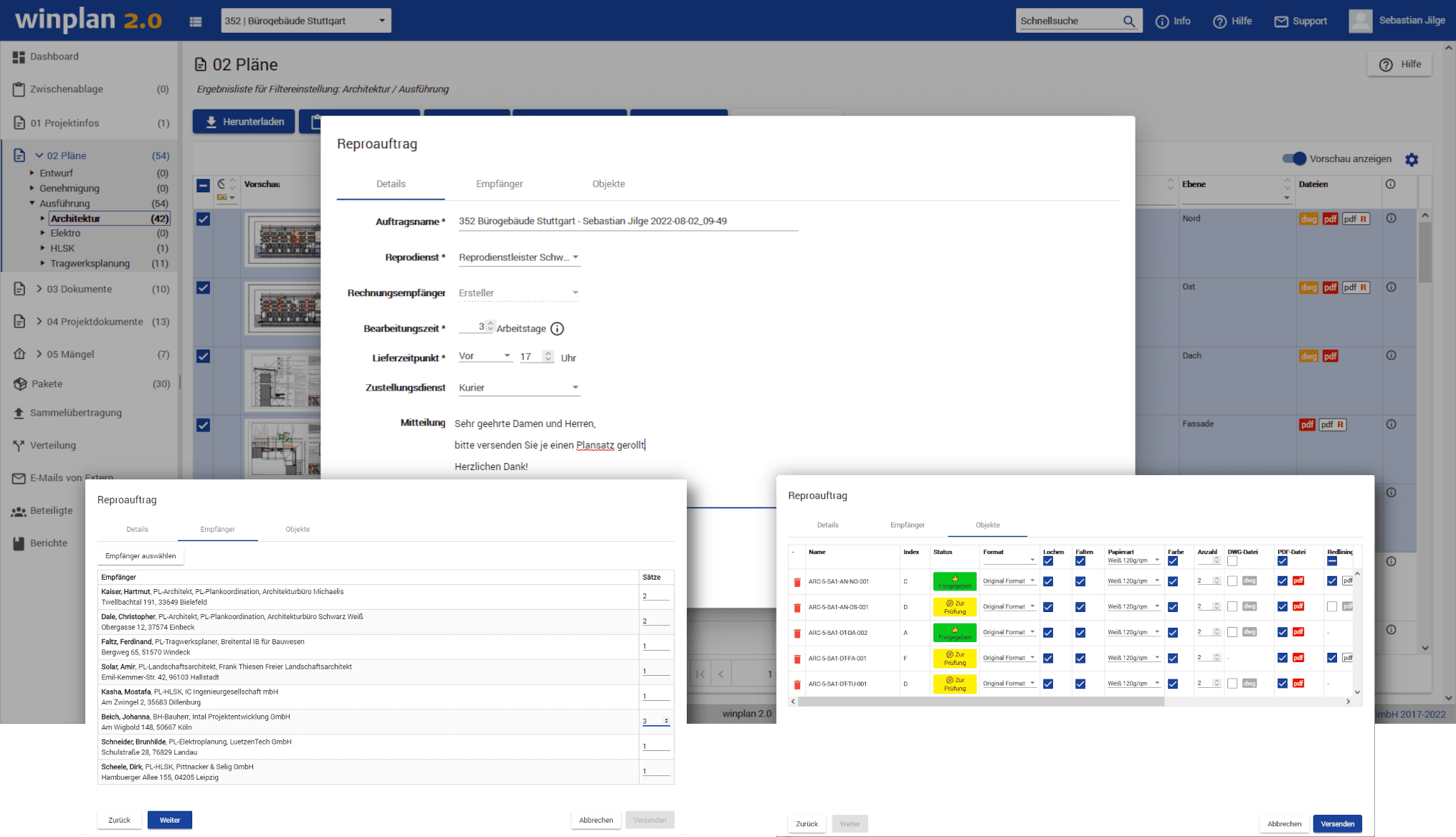This screenshot has height=837, width=1456.
Task: Open Support mail icon in the header
Action: [1281, 21]
